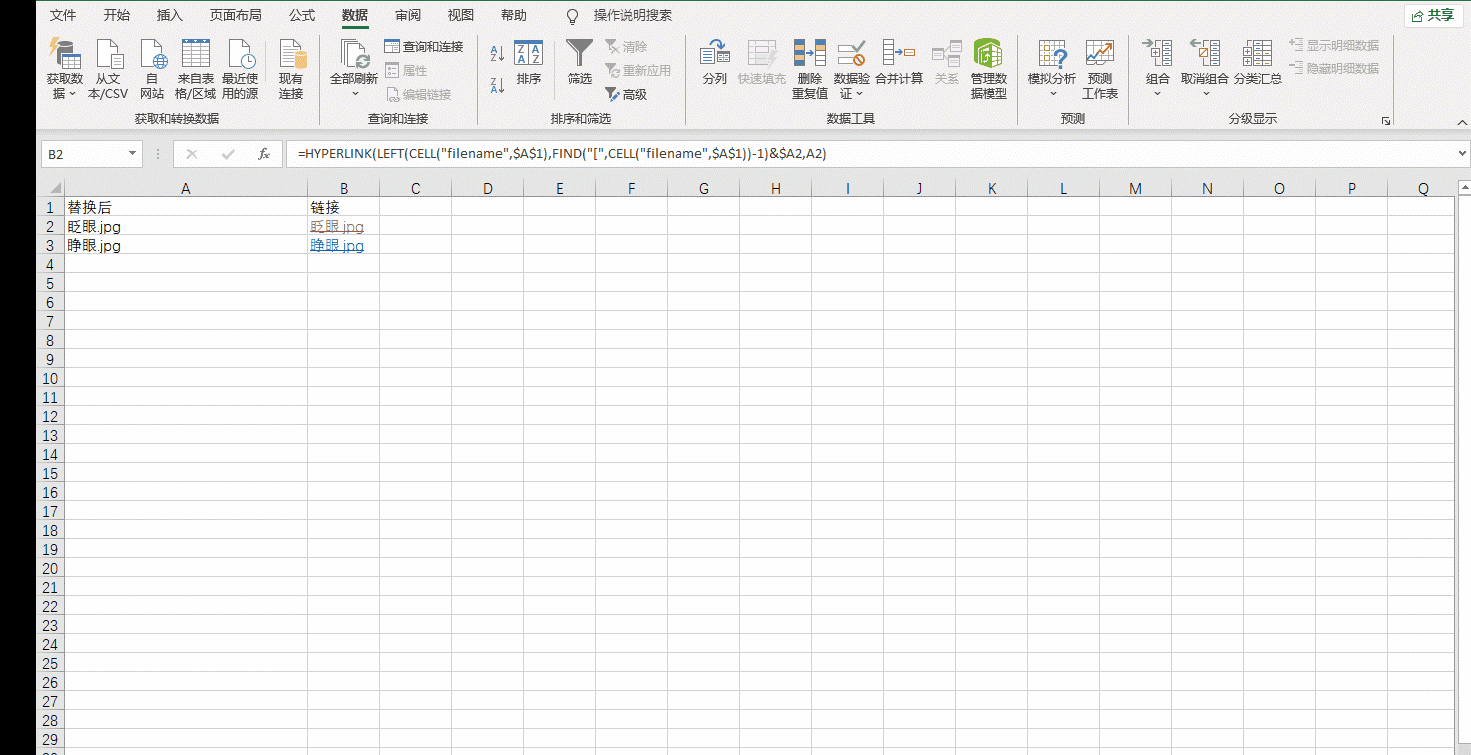Open Recent Sources (最近使用的源)
Image resolution: width=1471 pixels, height=755 pixels.
coord(240,70)
